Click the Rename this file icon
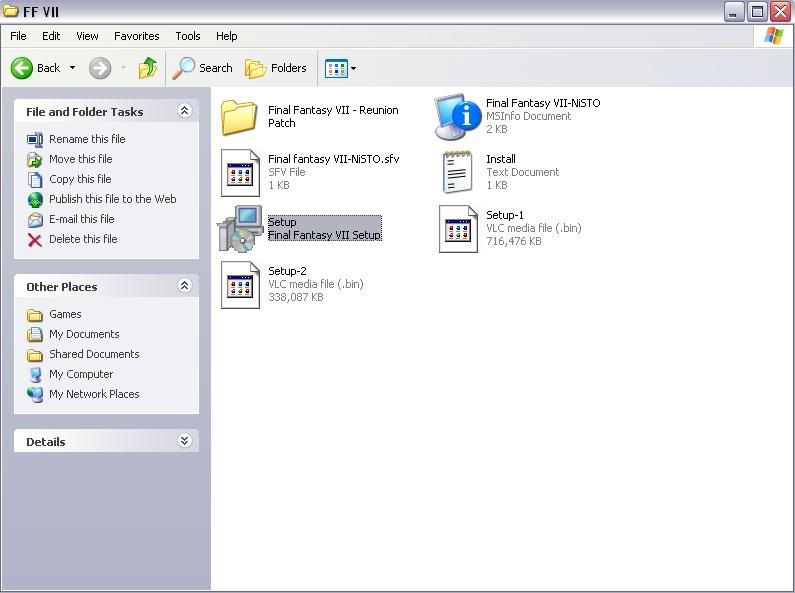This screenshot has width=795, height=593. [x=35, y=139]
